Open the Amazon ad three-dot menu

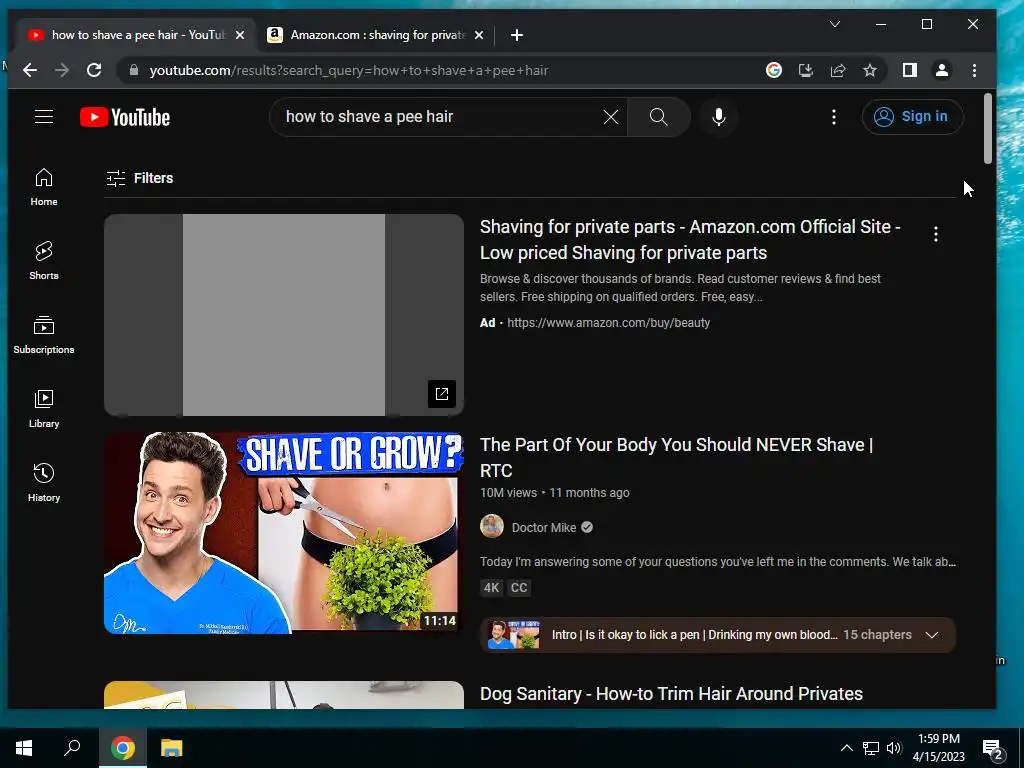coord(936,234)
